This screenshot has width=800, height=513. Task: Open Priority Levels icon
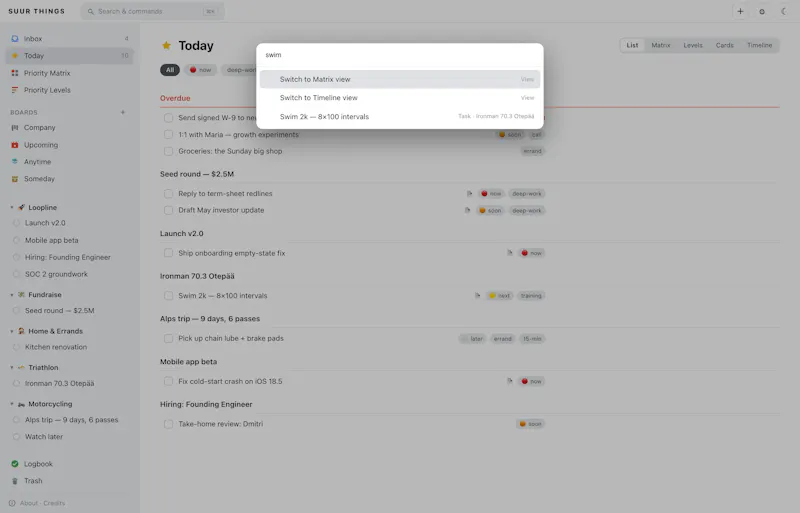click(15, 90)
